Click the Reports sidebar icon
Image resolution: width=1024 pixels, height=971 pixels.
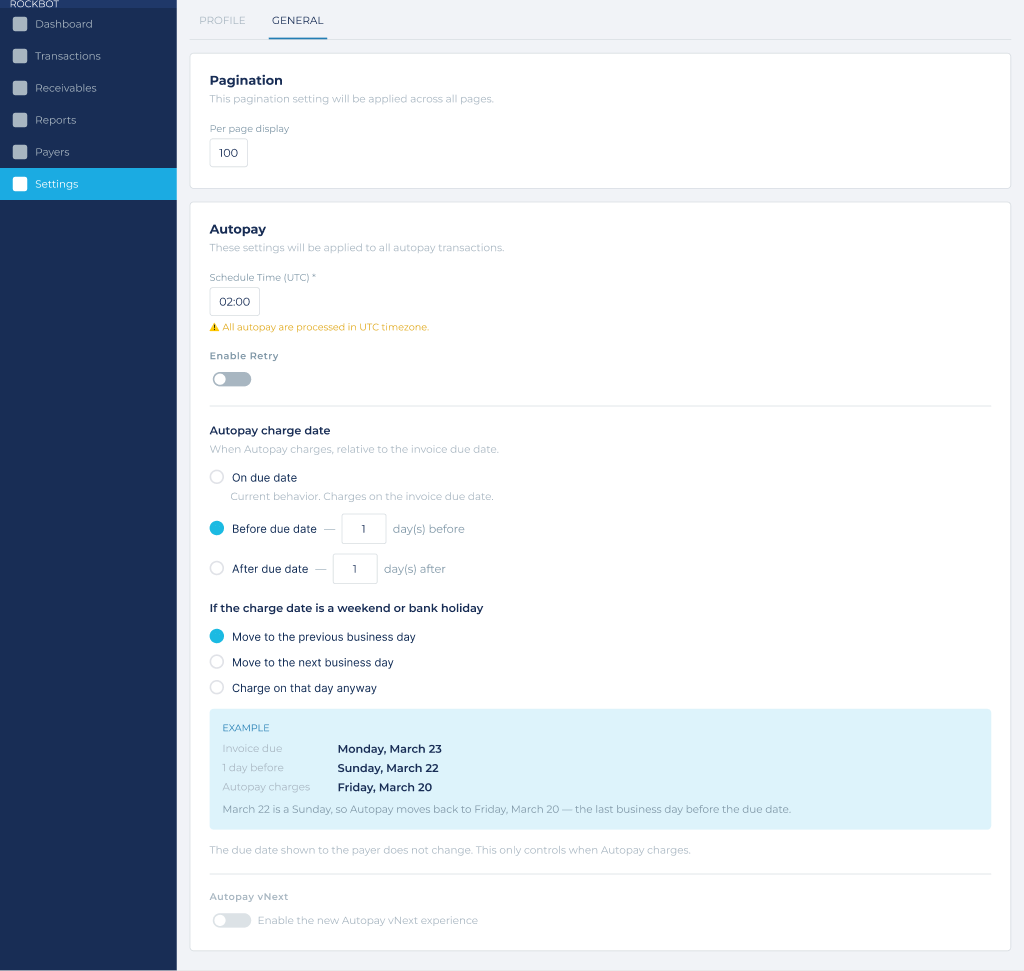tap(20, 120)
